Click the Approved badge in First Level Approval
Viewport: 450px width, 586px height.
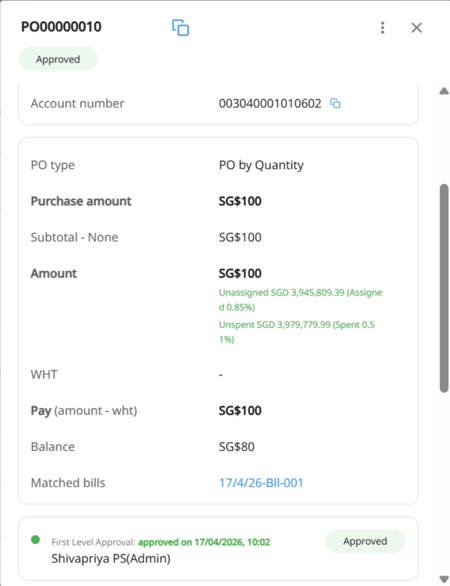pos(365,541)
